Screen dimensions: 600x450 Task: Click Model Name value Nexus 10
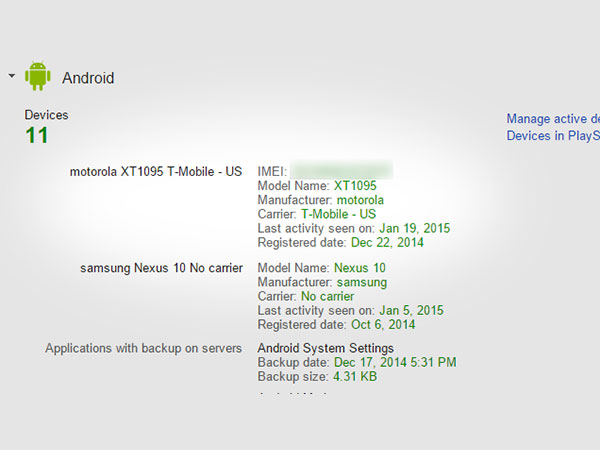point(360,268)
